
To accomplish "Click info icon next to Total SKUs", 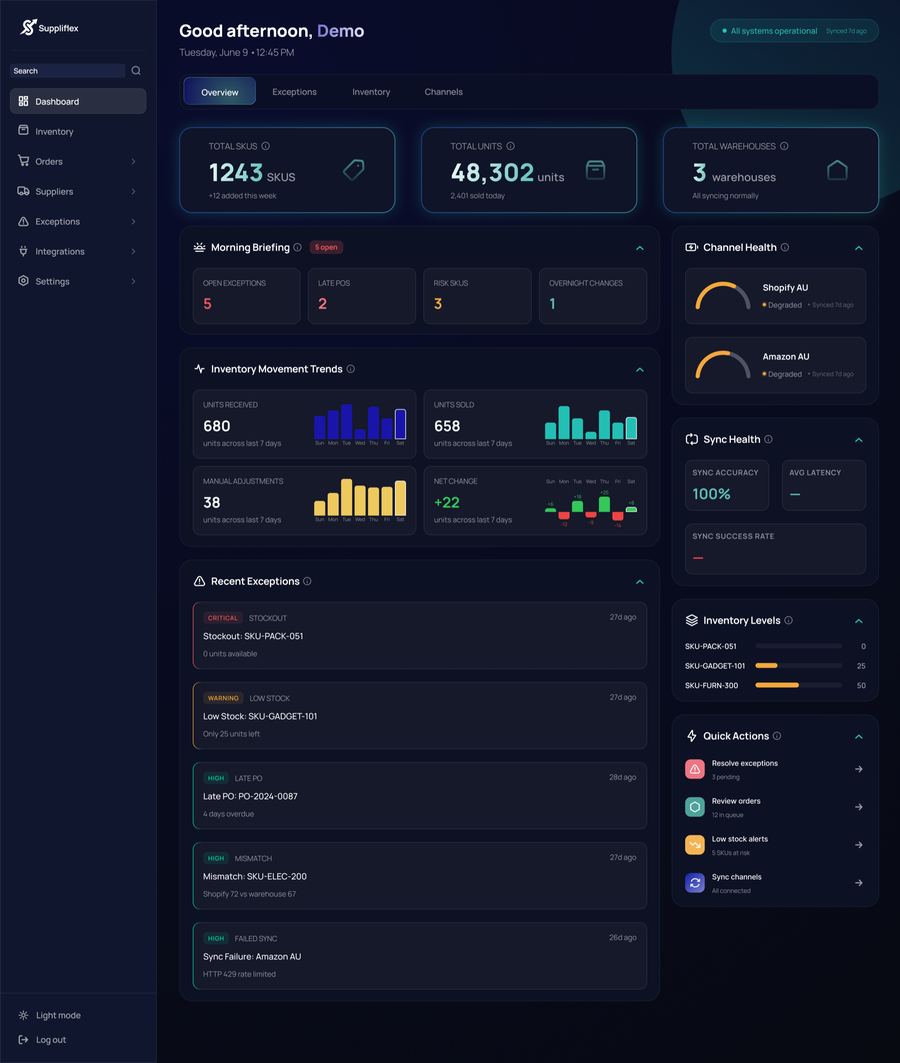I will 266,146.
